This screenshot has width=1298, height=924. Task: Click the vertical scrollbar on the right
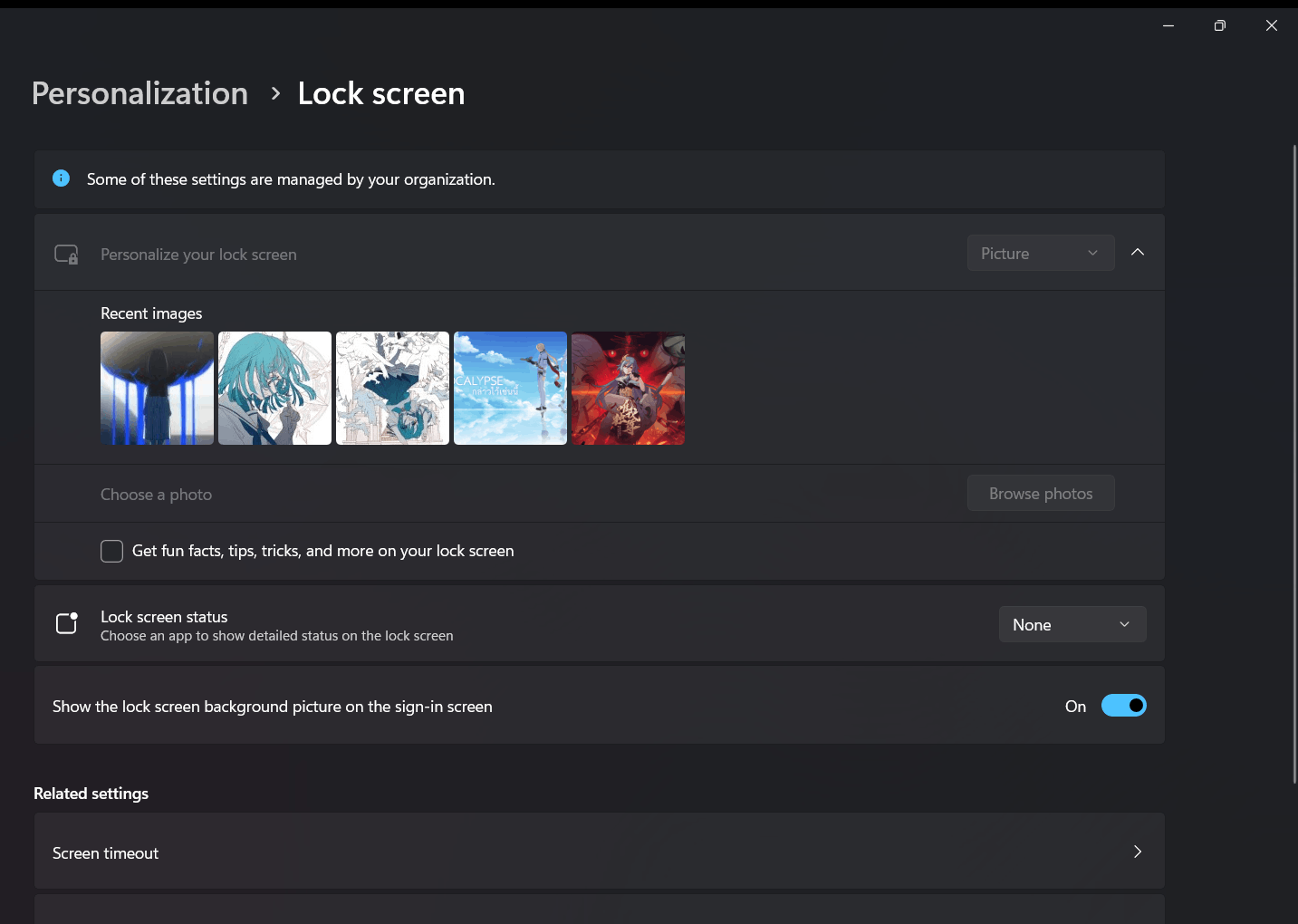[x=1294, y=464]
